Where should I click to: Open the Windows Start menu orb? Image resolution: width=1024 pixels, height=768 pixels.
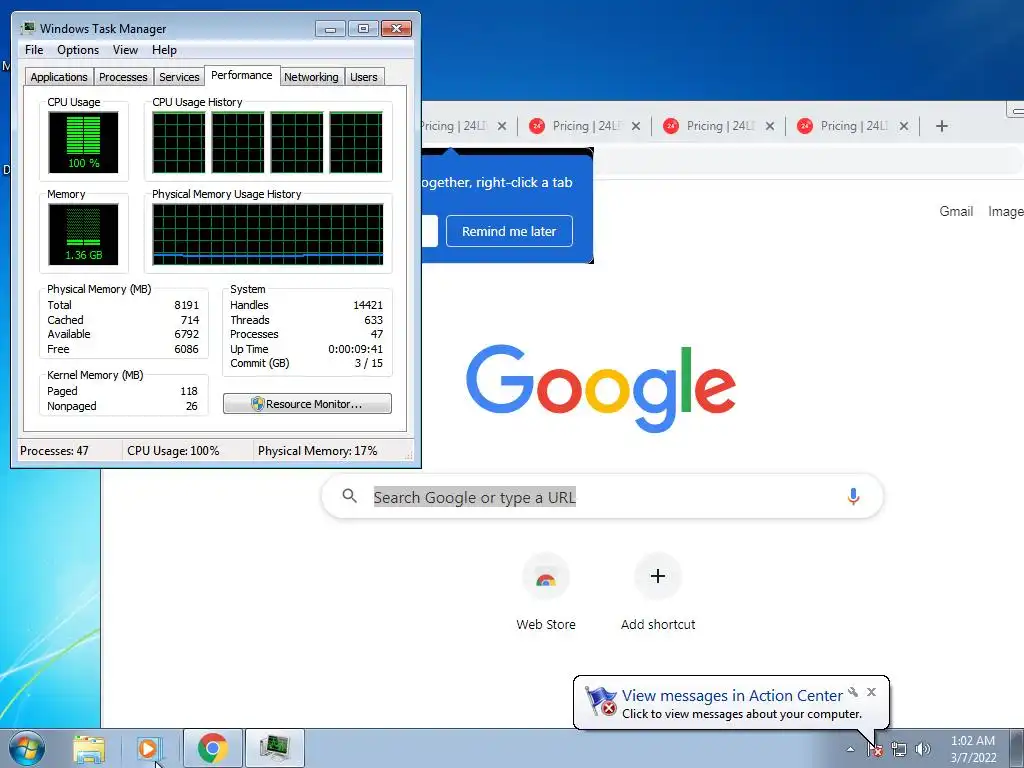27,748
